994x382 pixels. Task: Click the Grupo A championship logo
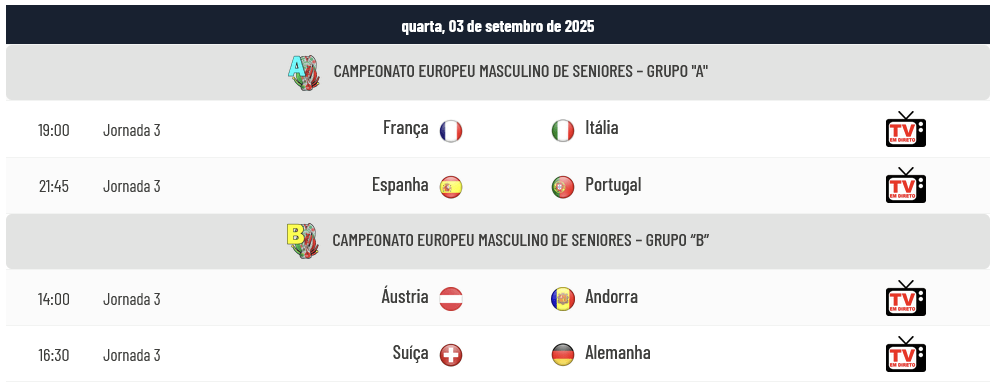[304, 73]
